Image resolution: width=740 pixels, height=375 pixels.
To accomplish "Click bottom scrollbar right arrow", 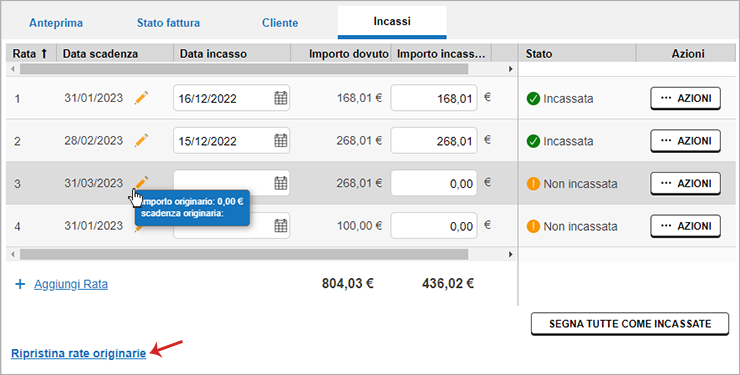I will [510, 255].
